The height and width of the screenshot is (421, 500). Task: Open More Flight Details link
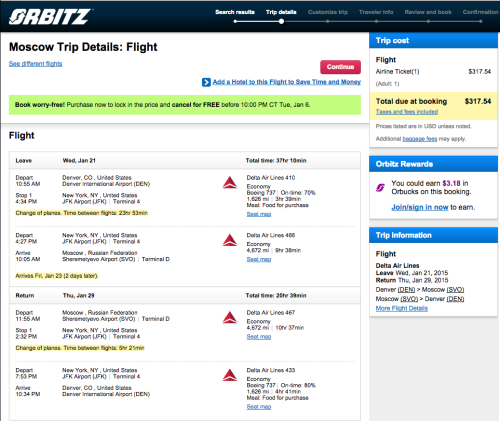(402, 308)
